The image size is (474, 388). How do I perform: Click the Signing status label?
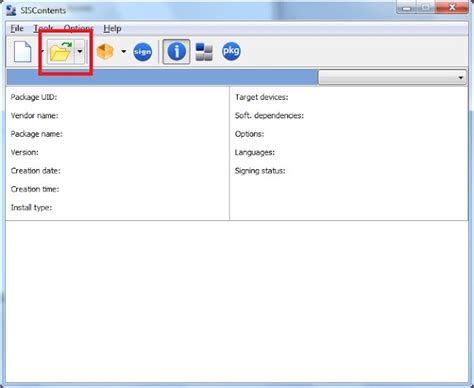pyautogui.click(x=260, y=171)
